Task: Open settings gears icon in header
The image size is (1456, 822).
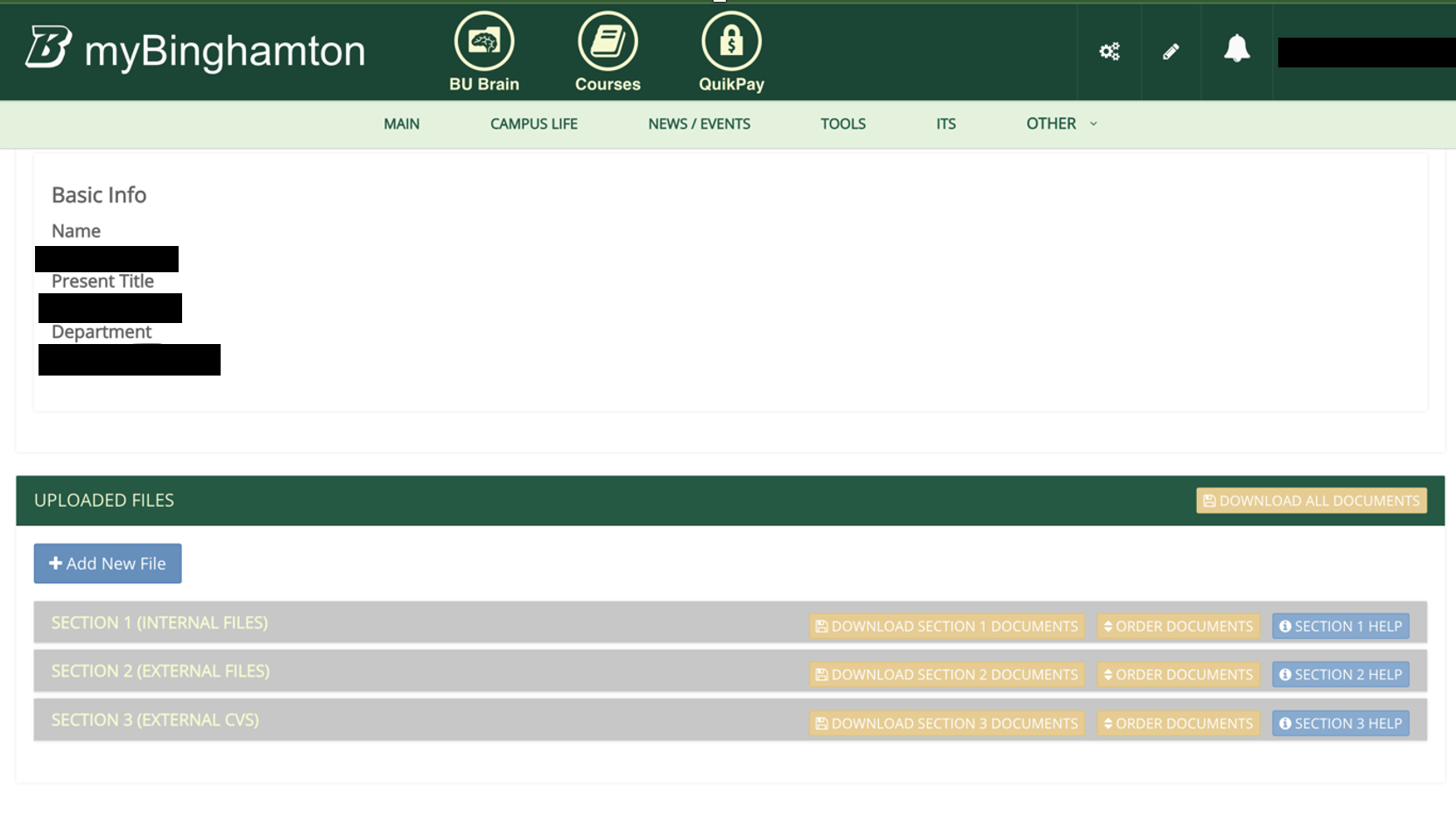Action: pos(1109,52)
